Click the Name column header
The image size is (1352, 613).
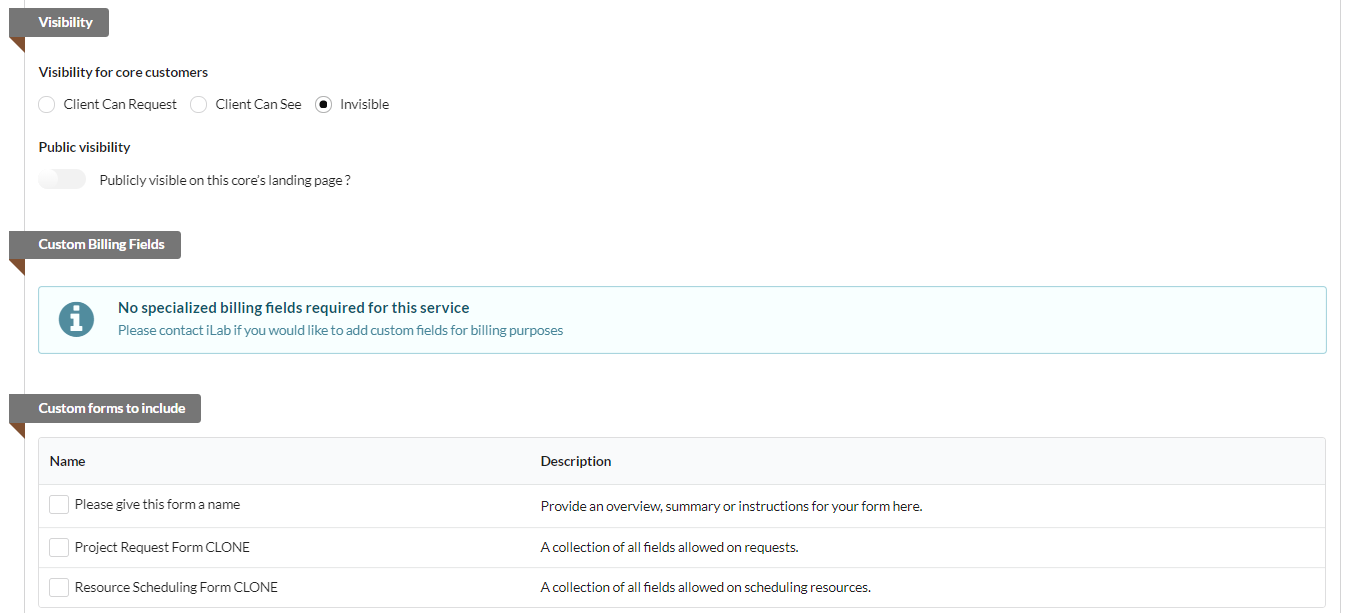(x=68, y=461)
